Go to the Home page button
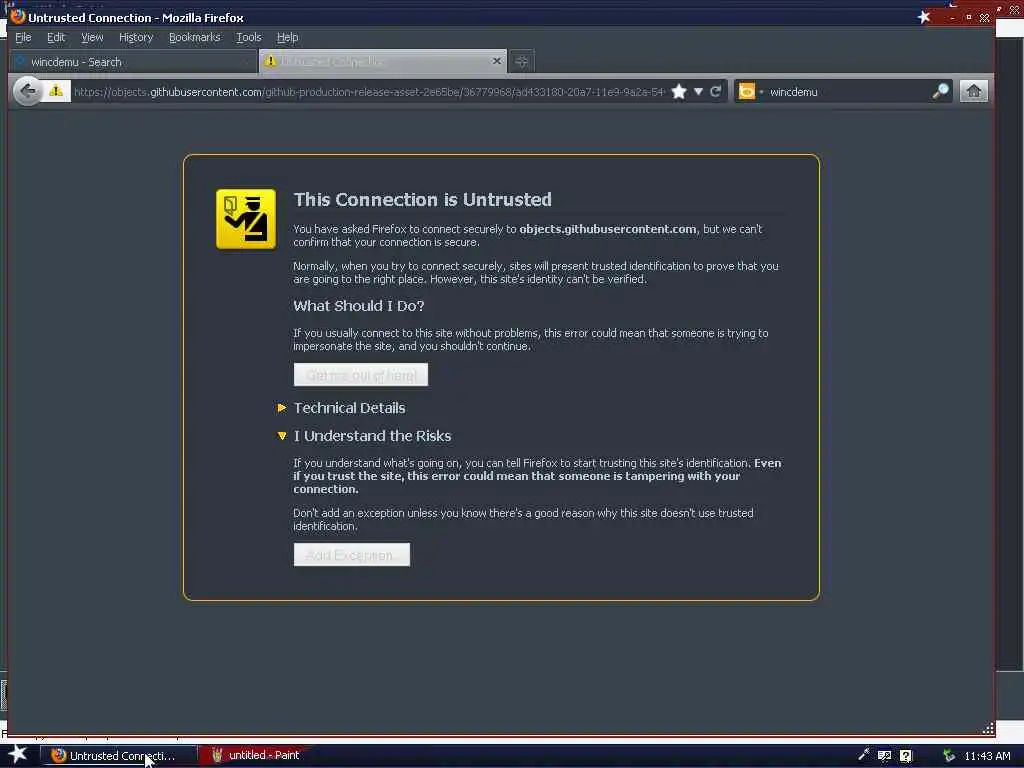Image resolution: width=1024 pixels, height=768 pixels. click(x=974, y=91)
